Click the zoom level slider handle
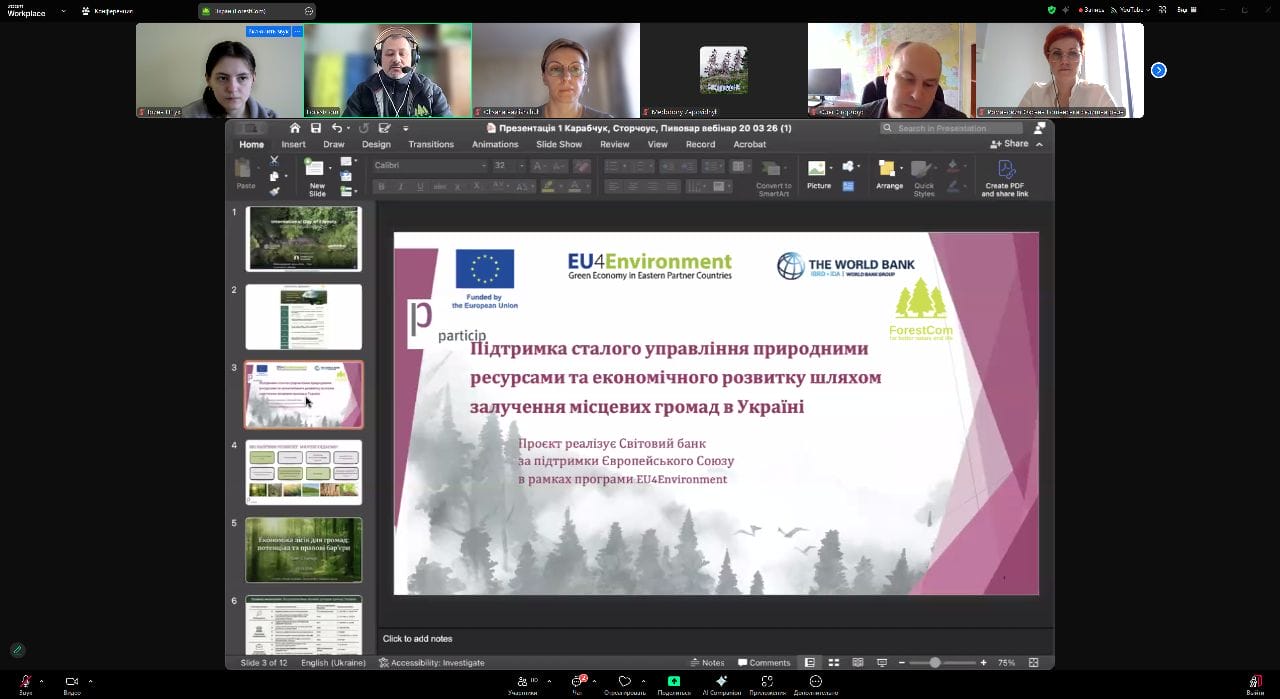The width and height of the screenshot is (1280, 699). pyautogui.click(x=935, y=662)
